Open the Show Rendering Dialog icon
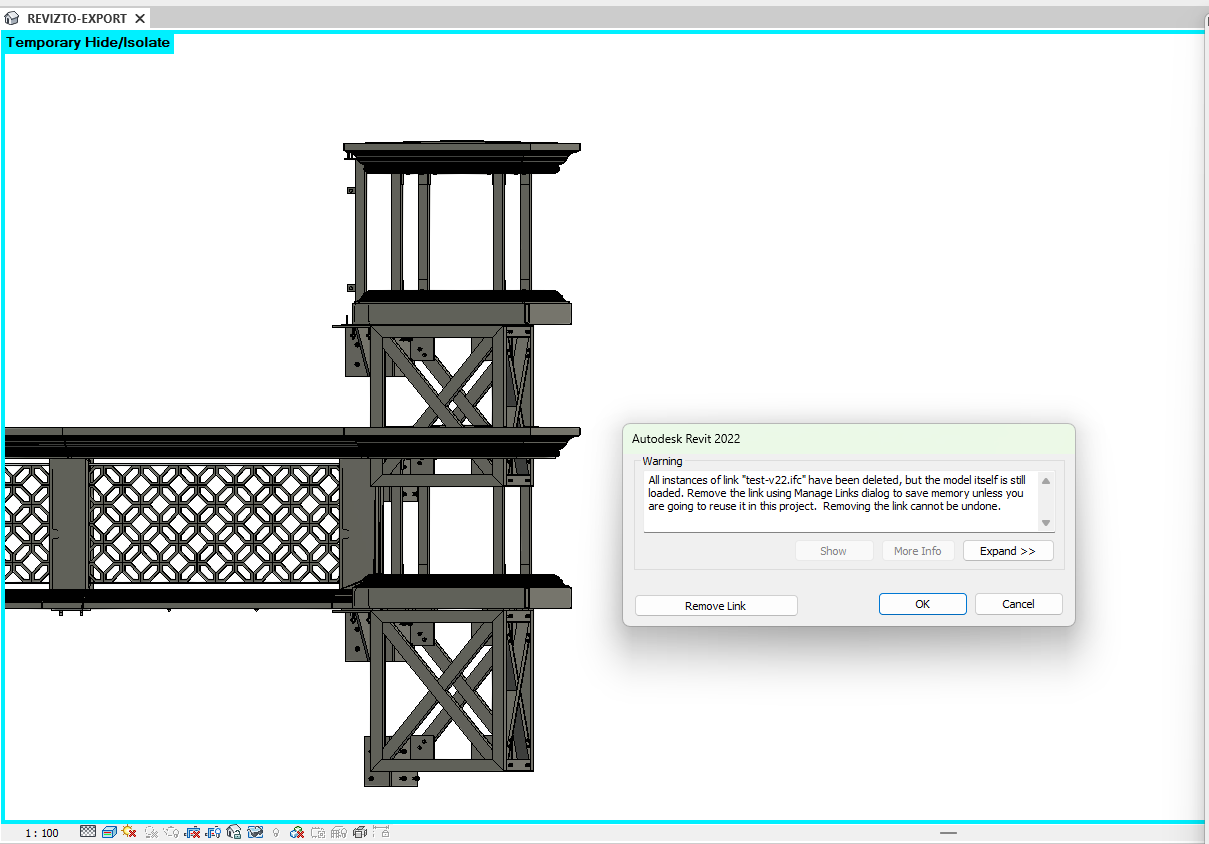1209x844 pixels. point(171,832)
